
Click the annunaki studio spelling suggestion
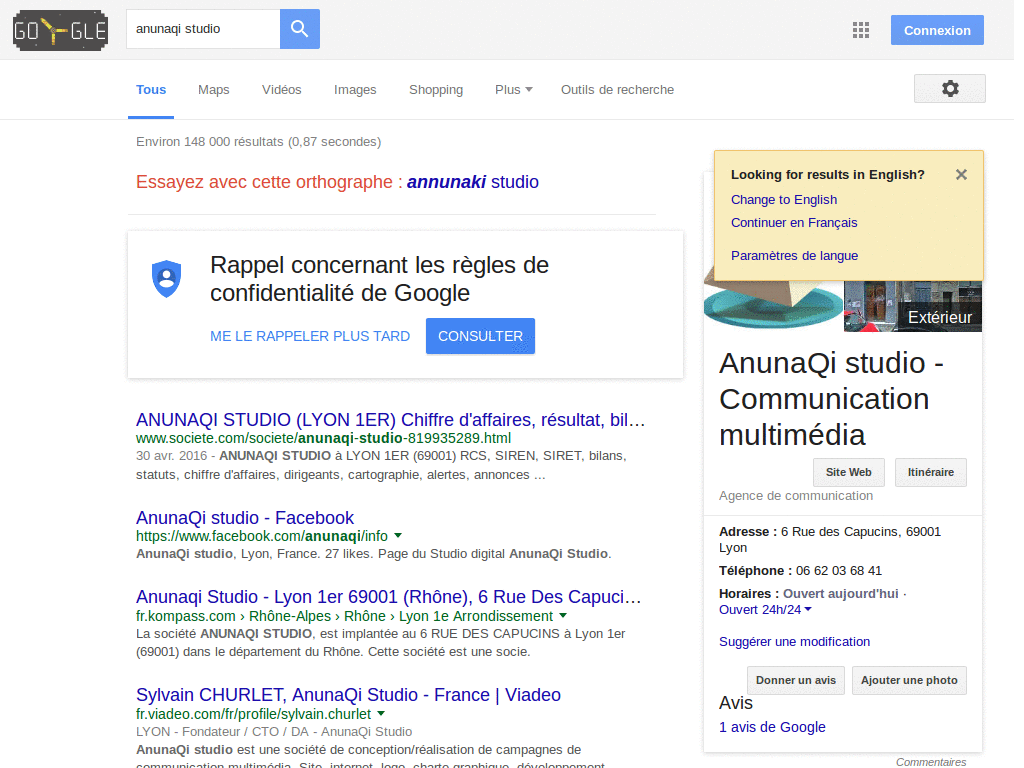[x=473, y=182]
